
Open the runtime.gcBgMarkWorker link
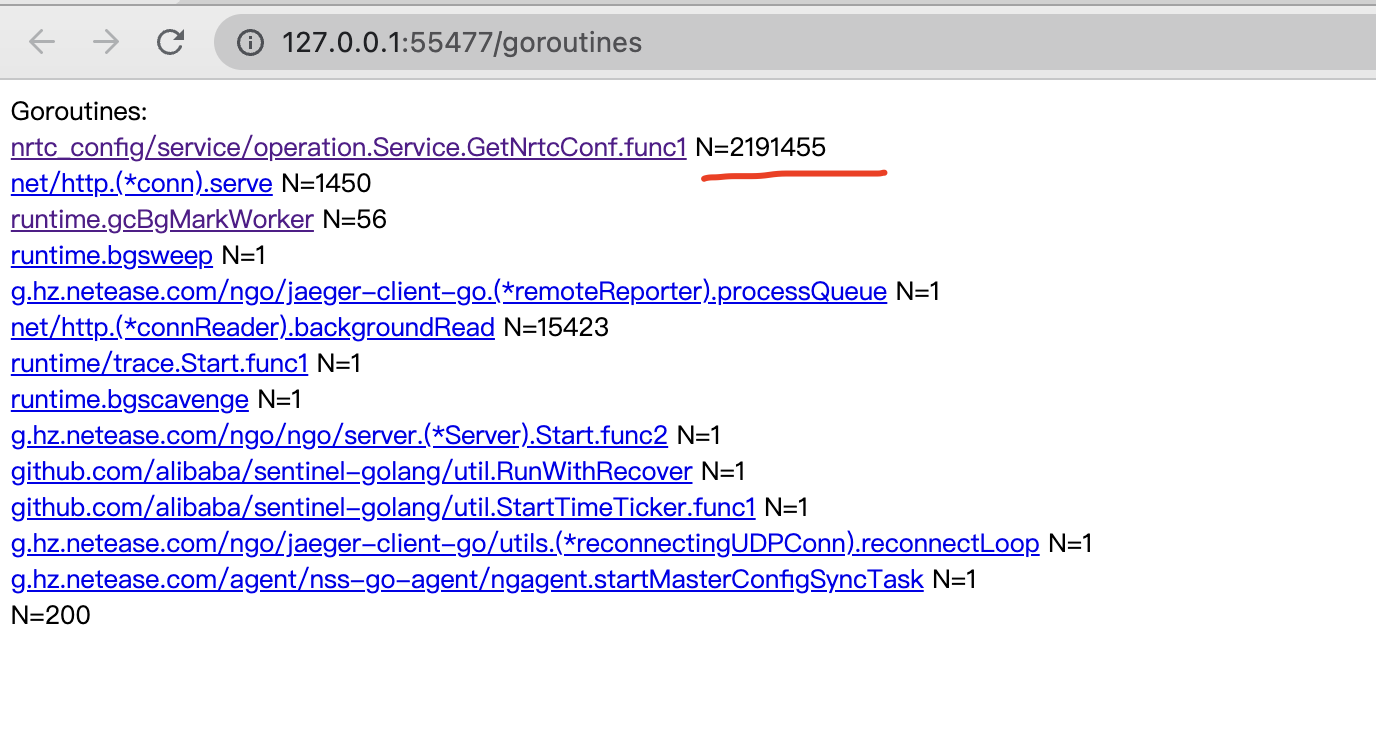pyautogui.click(x=162, y=220)
